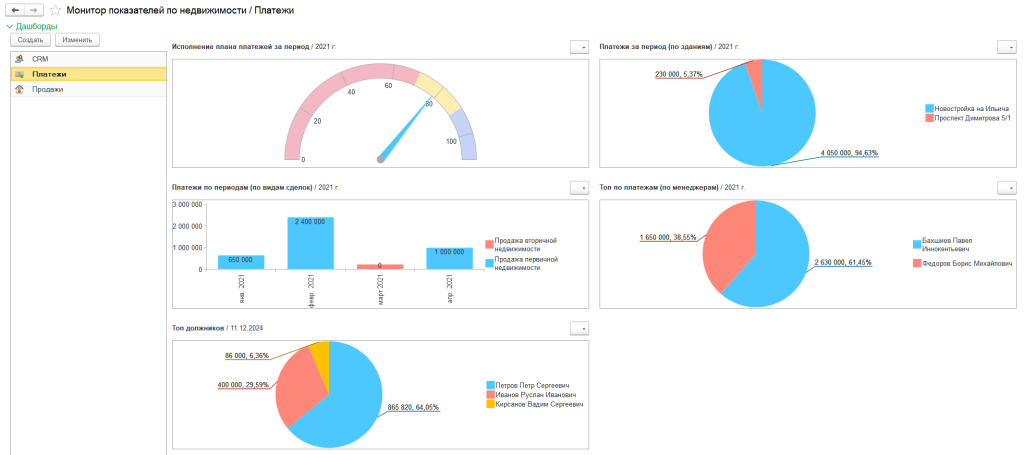1024x455 pixels.
Task: Click the Федоров Борис Михайлович legend swatch
Action: click(x=916, y=263)
